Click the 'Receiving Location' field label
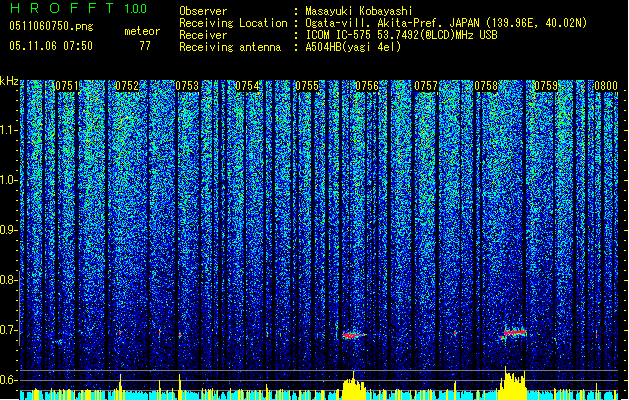Screen dimensions: 629x400 [233, 23]
